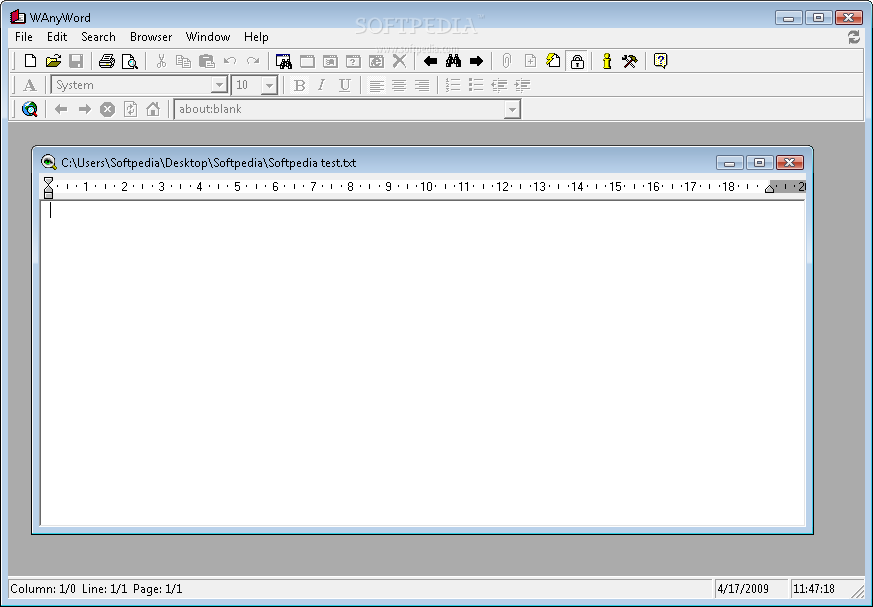Toggle italic formatting
This screenshot has width=873, height=607.
click(x=321, y=85)
